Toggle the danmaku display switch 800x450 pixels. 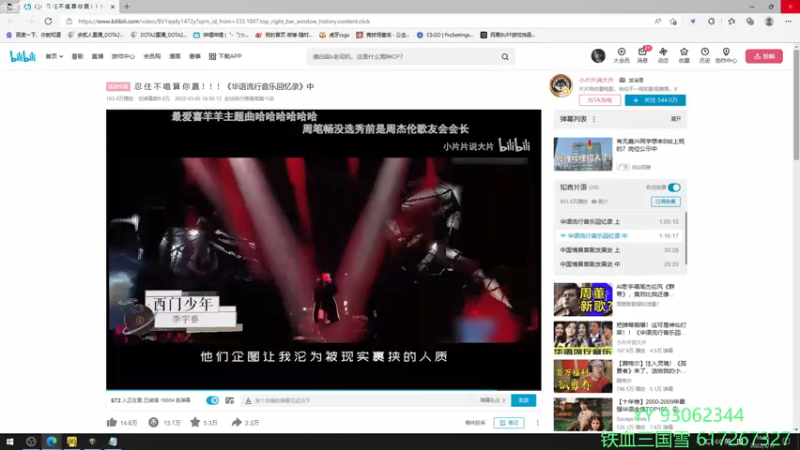[x=212, y=401]
